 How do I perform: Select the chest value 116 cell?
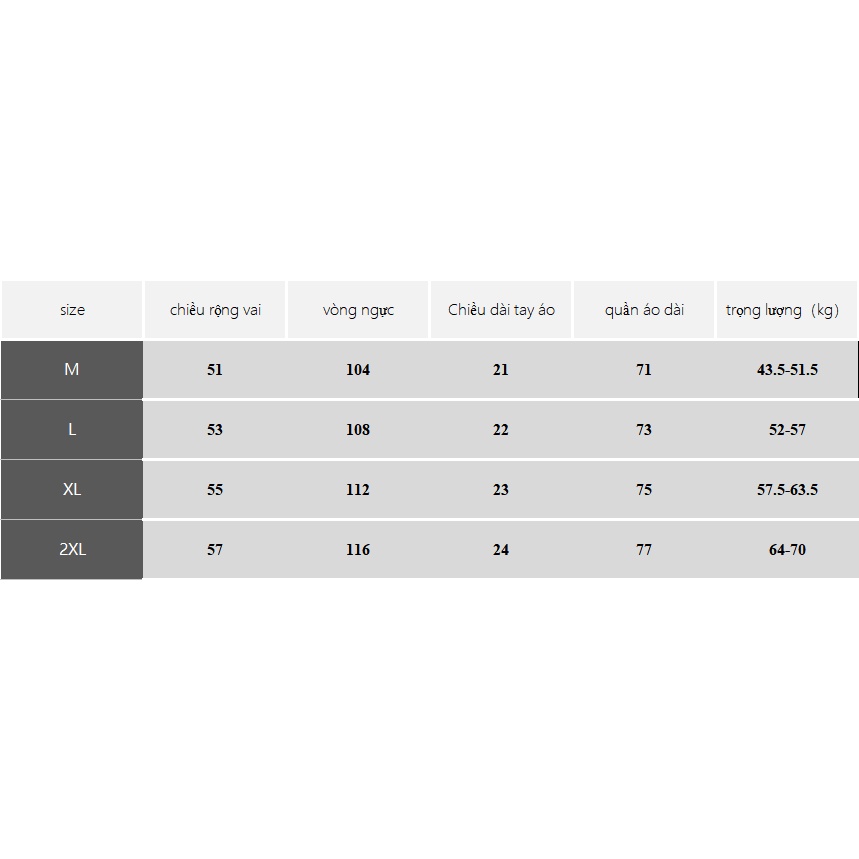pos(358,550)
